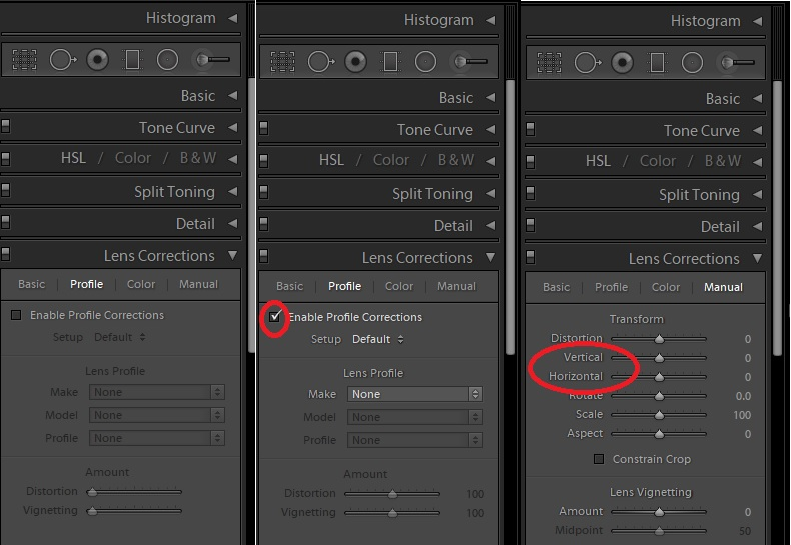The width and height of the screenshot is (791, 545).
Task: Select Adjustment Brush tool in middle panel
Action: click(x=470, y=62)
